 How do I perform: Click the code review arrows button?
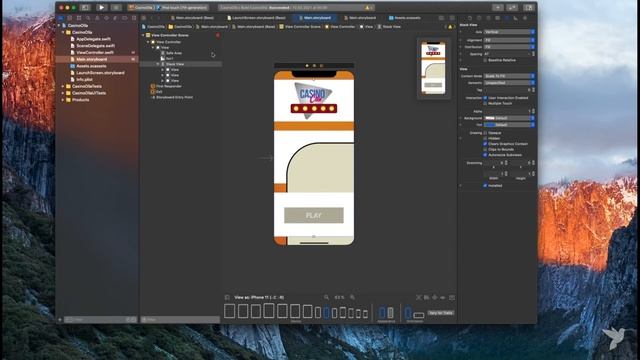tap(512, 7)
